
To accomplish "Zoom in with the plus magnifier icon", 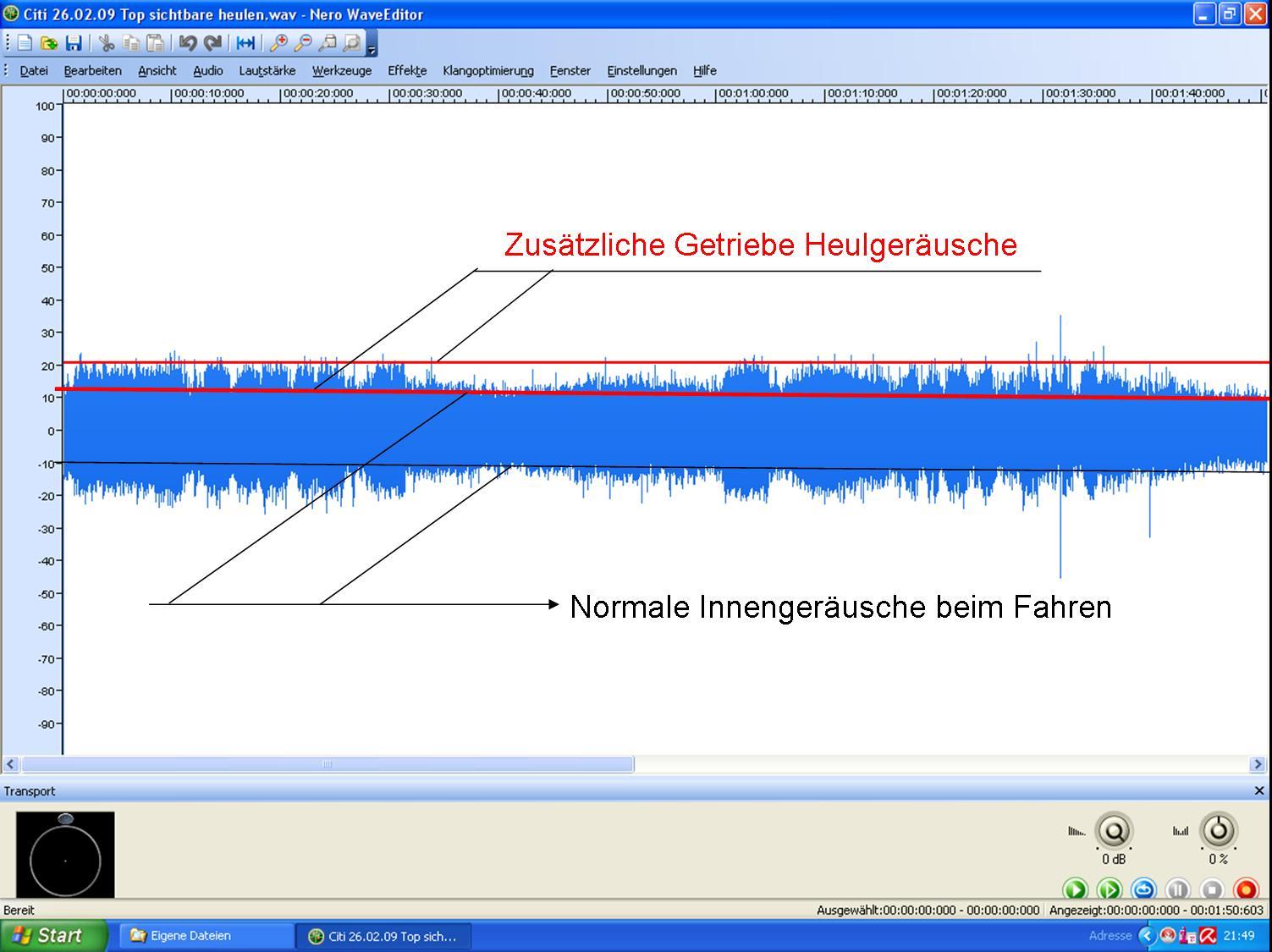I will (x=278, y=43).
